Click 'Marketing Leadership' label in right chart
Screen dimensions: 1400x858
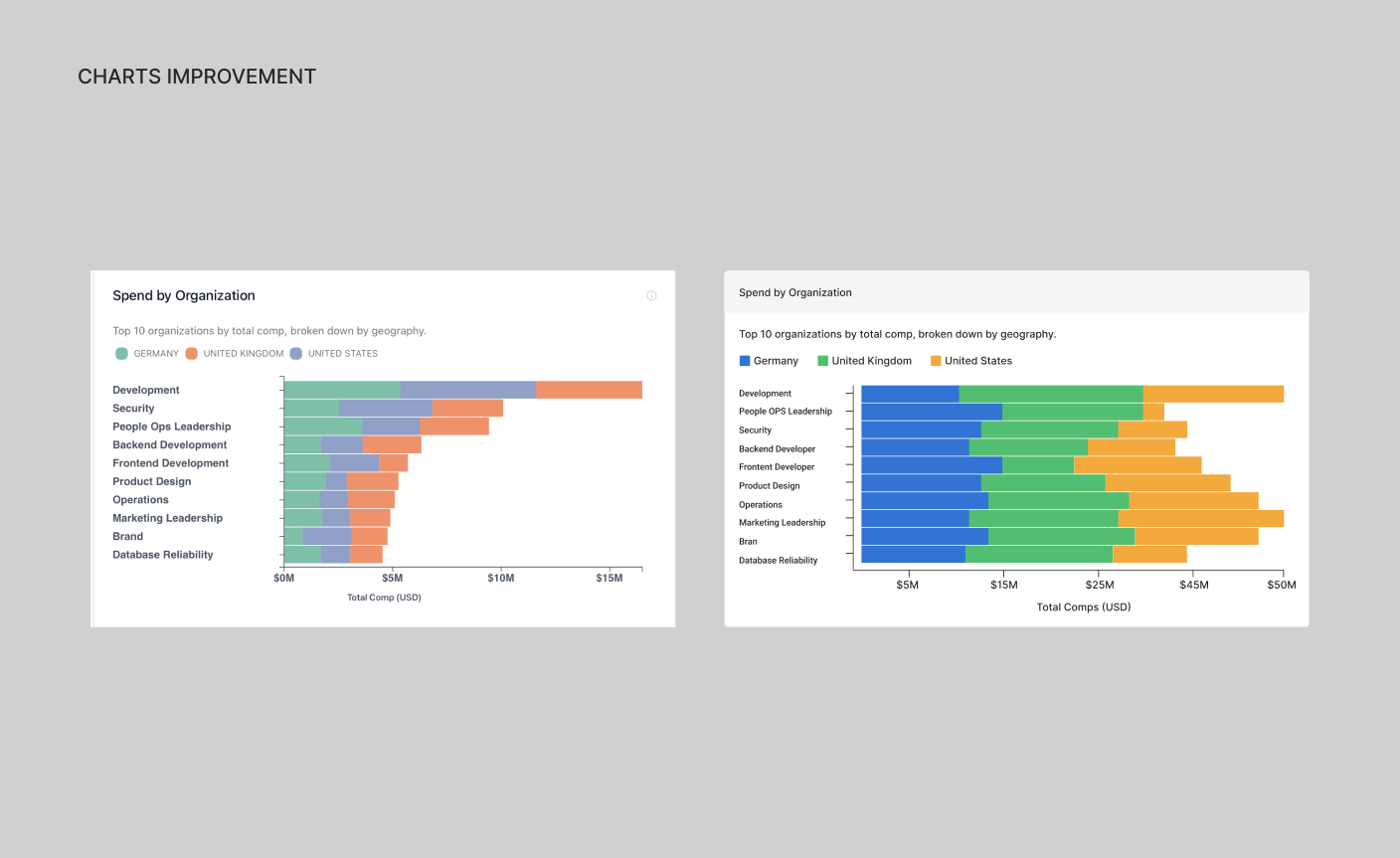click(x=783, y=523)
